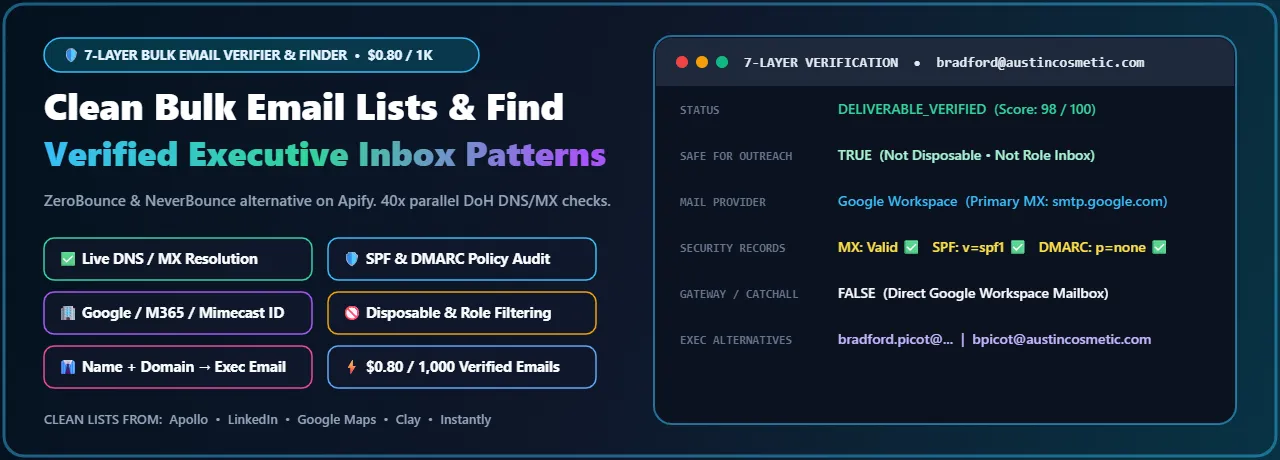
Task: Click the TRUE (Not Disposable) value
Action: point(966,155)
